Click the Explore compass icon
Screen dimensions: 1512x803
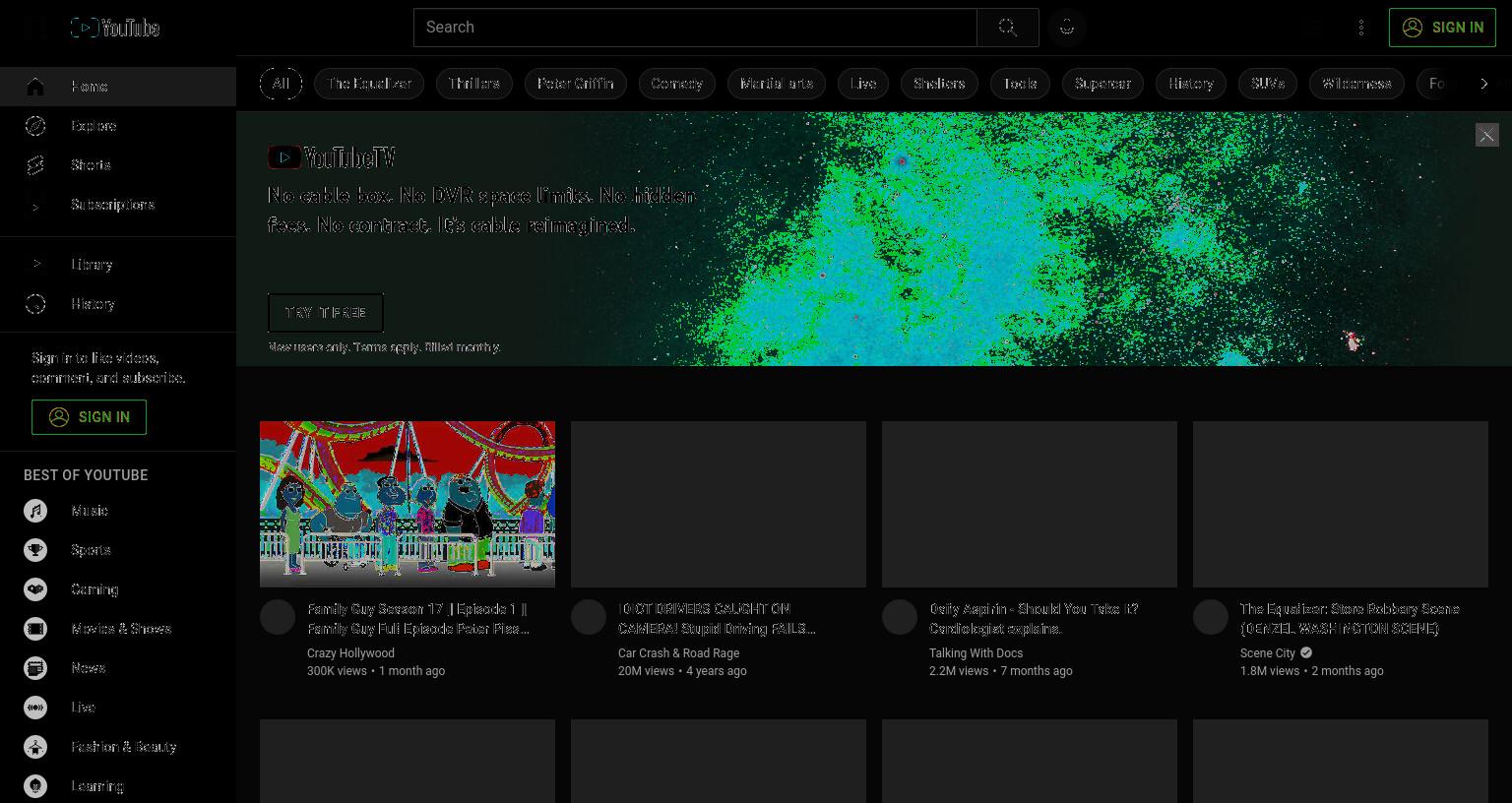pyautogui.click(x=35, y=126)
